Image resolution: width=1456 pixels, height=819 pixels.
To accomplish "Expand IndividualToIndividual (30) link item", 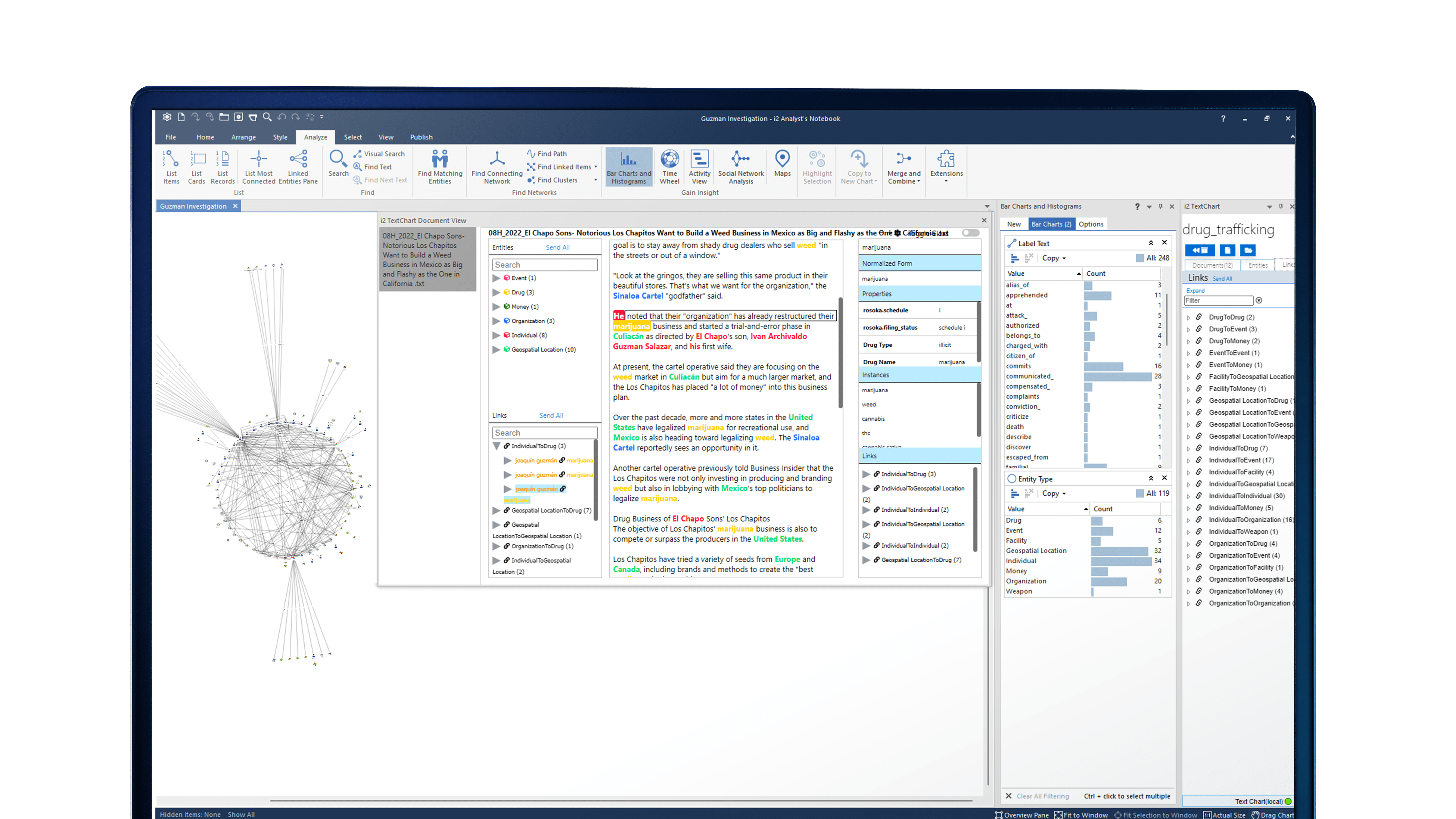I will tap(1188, 496).
